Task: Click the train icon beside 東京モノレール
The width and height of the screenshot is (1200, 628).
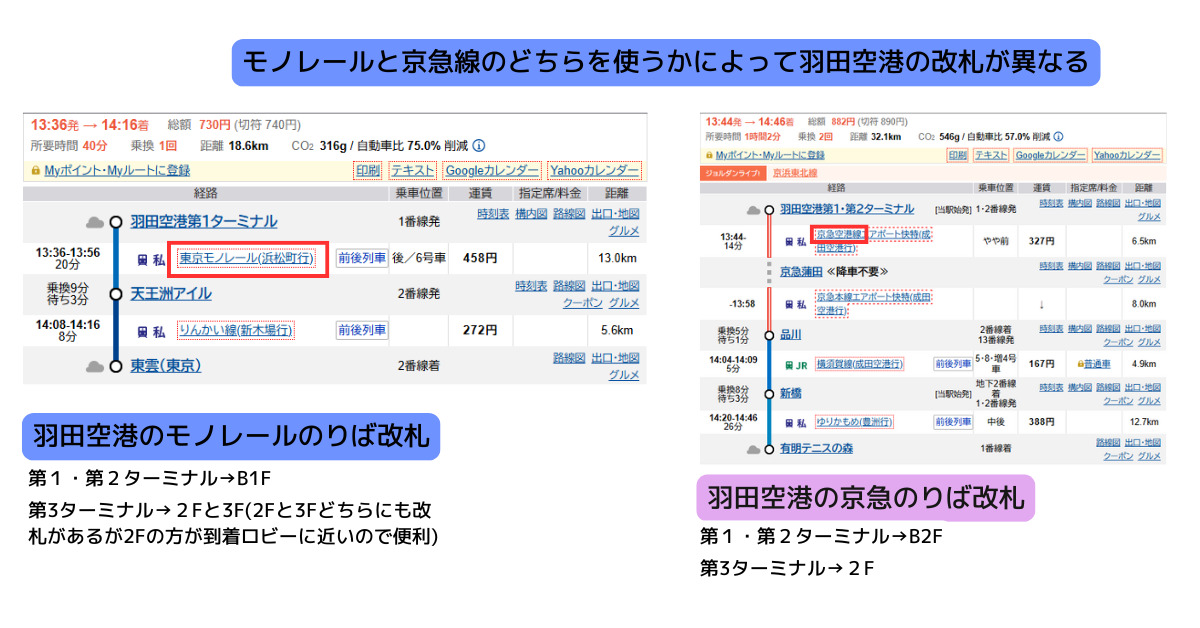Action: [x=144, y=259]
